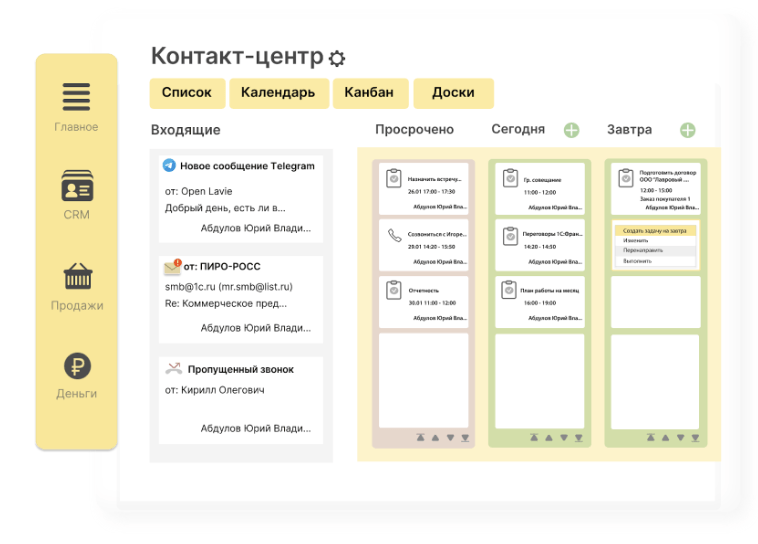Click phone icon on Созвониться с Игорем card

394,235
